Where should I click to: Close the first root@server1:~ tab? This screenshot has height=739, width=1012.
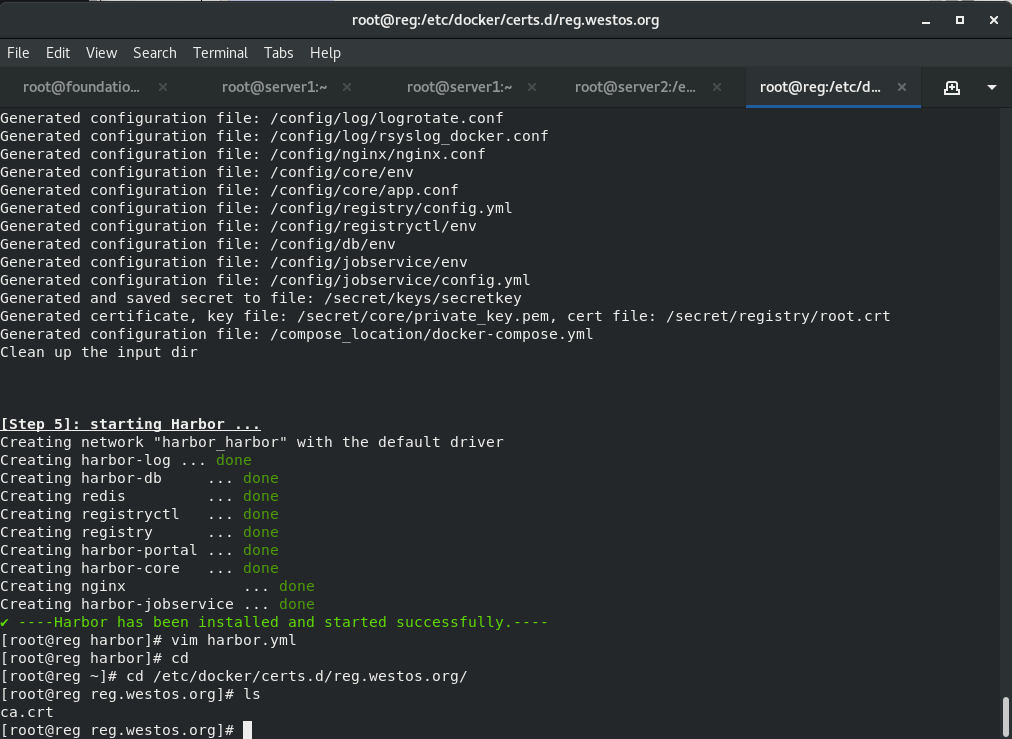point(347,87)
